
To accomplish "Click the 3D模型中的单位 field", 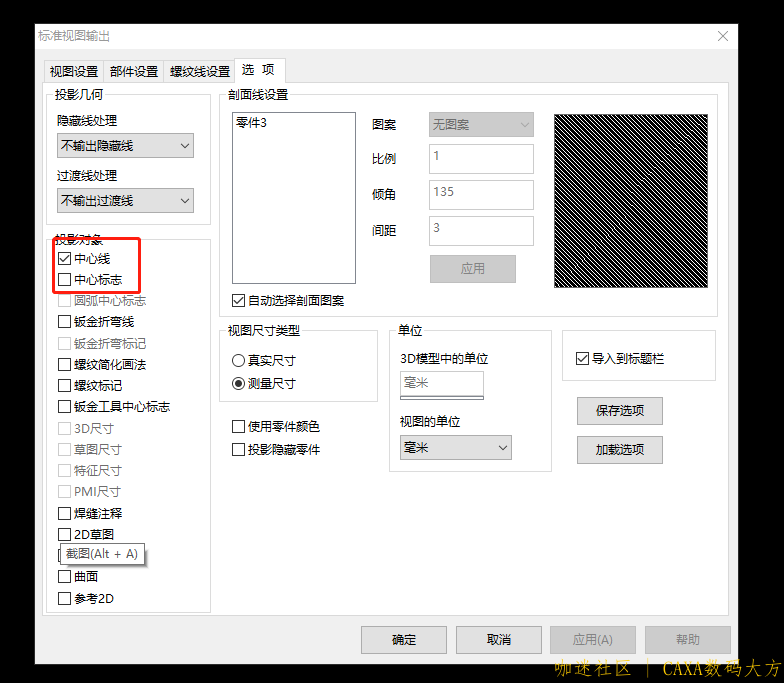I will tap(442, 384).
